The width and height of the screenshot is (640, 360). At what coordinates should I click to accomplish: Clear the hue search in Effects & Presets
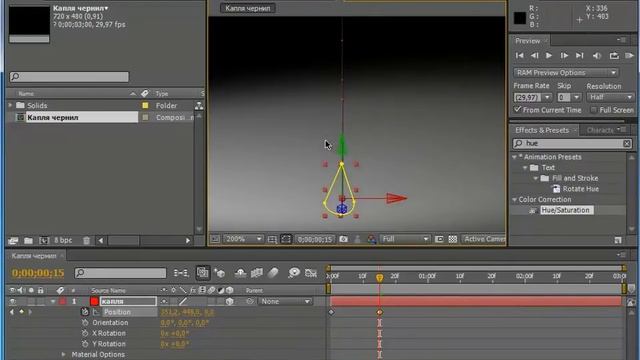pyautogui.click(x=627, y=143)
